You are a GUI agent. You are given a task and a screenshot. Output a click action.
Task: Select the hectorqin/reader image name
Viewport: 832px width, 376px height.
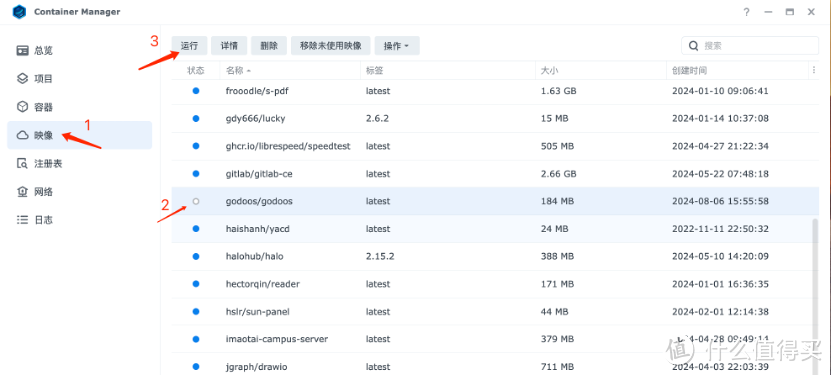pyautogui.click(x=263, y=284)
